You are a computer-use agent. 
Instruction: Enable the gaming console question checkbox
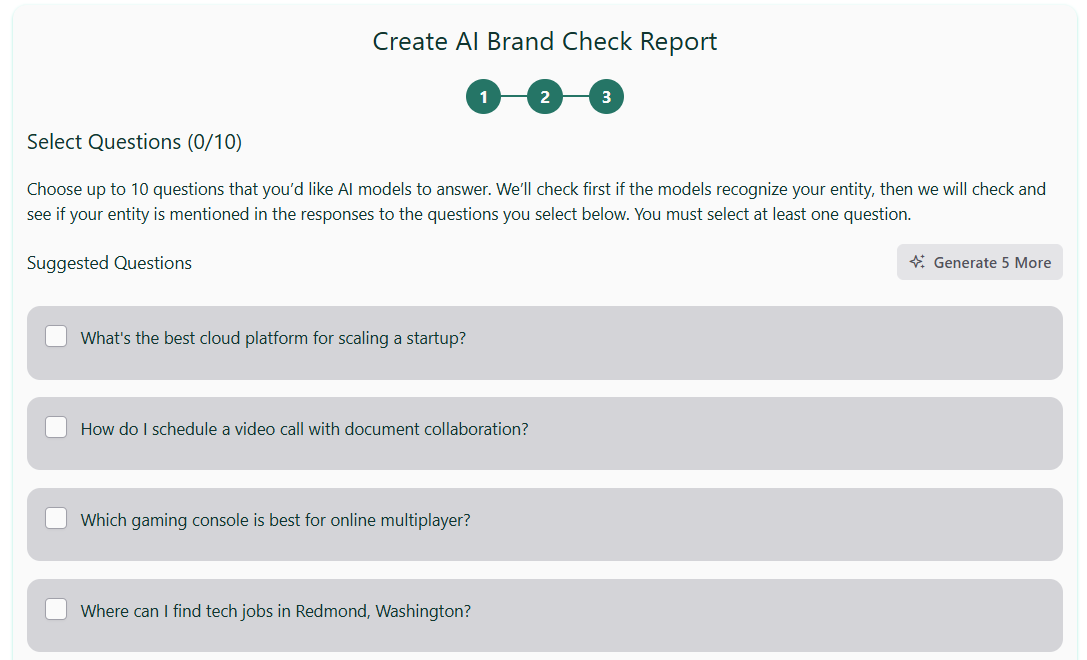(56, 519)
